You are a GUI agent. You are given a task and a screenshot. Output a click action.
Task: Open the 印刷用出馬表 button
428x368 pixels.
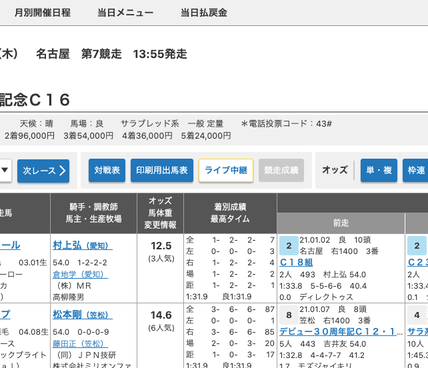coord(162,170)
